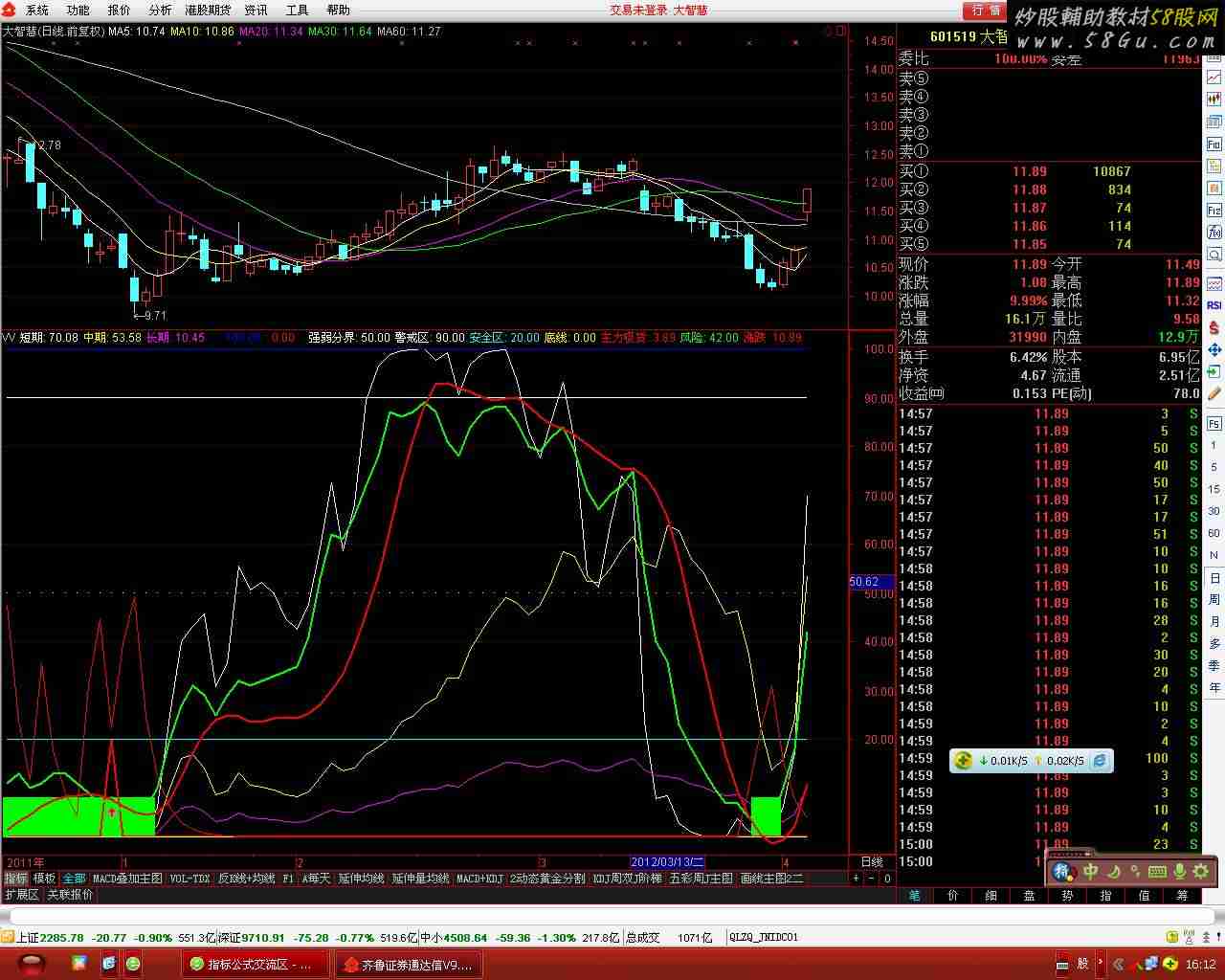Click the F5 icon in right toolbar
Image resolution: width=1225 pixels, height=980 pixels.
[1214, 423]
